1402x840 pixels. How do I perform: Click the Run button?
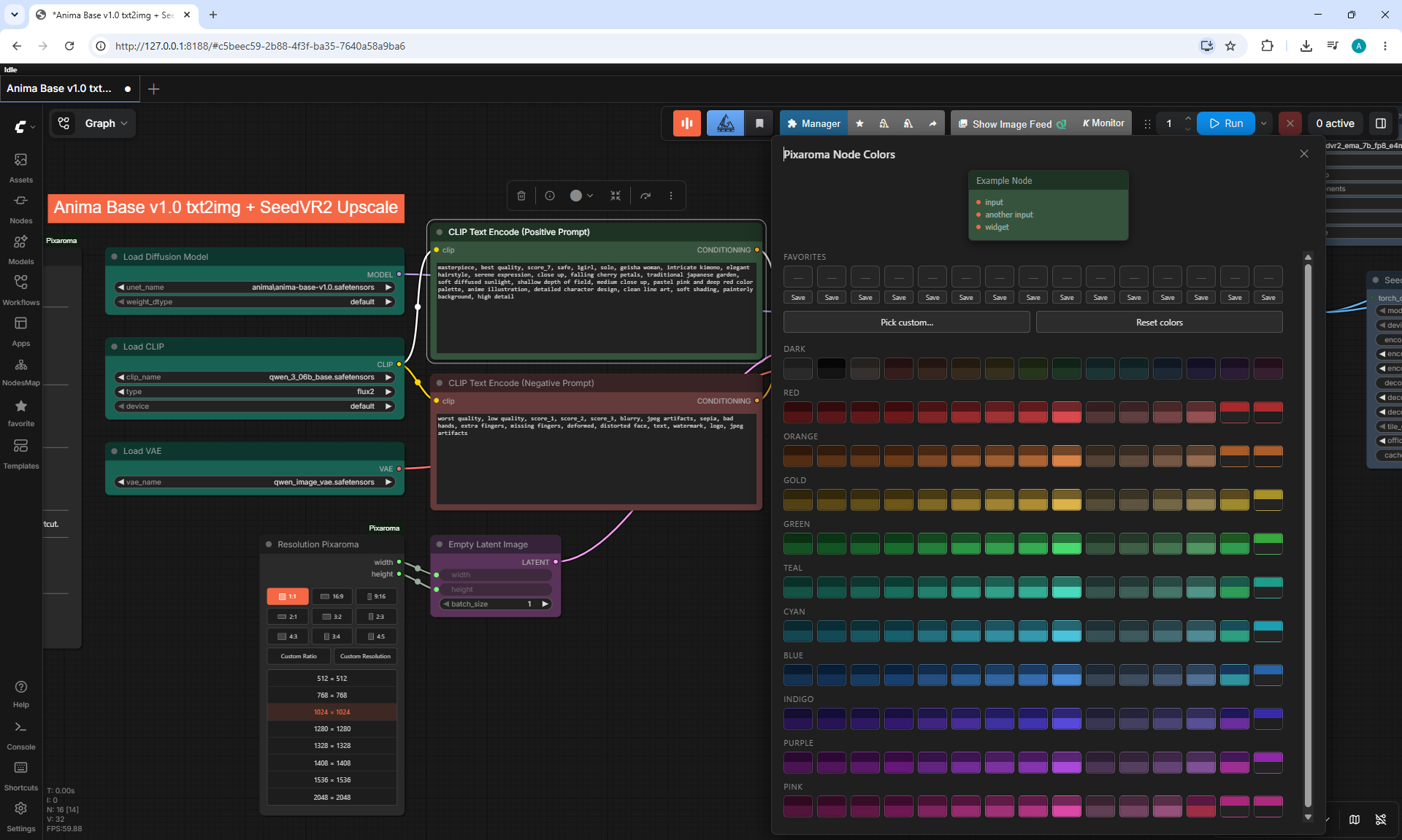[1226, 123]
